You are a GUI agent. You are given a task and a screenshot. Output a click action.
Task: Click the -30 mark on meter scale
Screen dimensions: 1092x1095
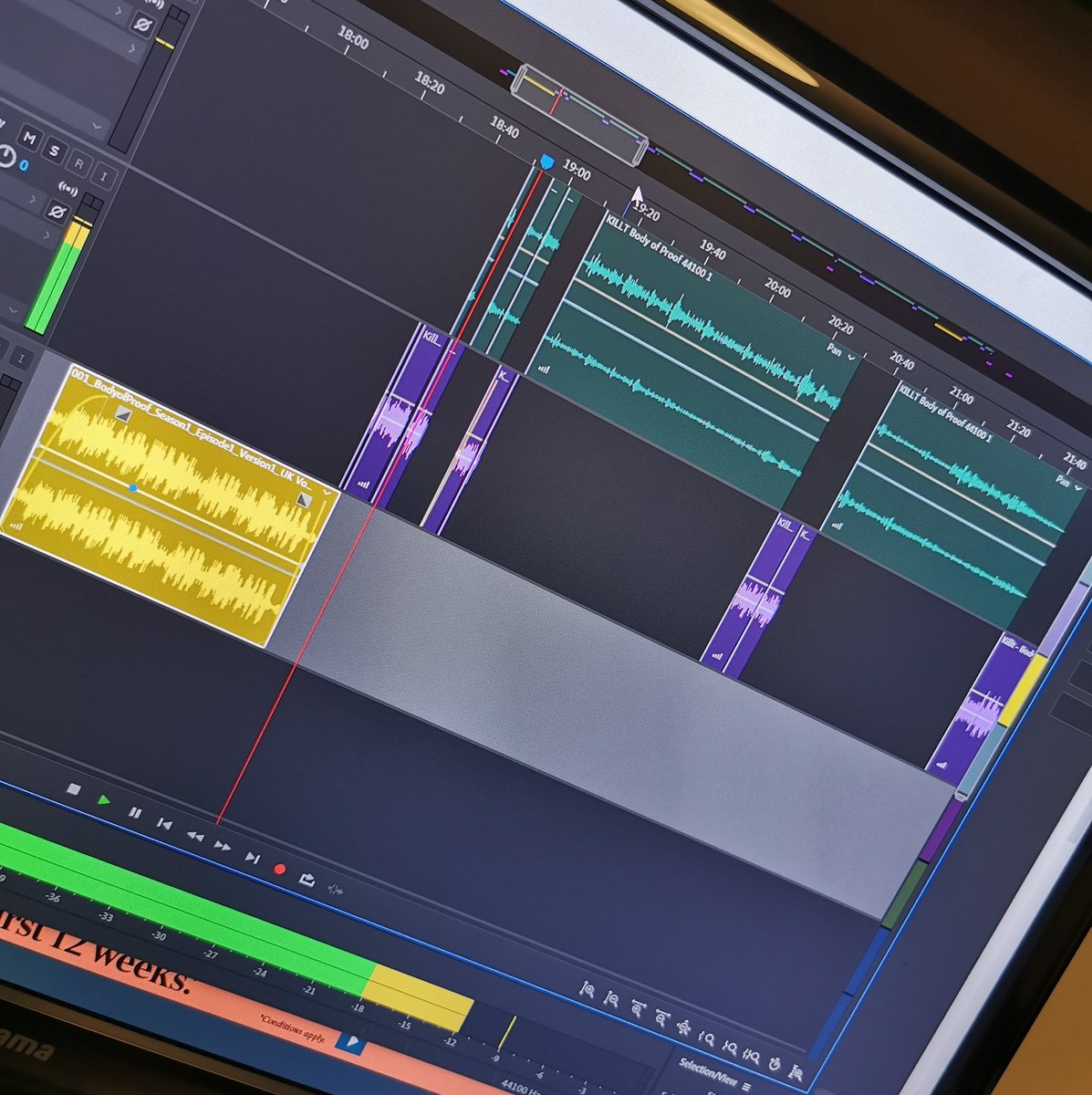pyautogui.click(x=159, y=935)
